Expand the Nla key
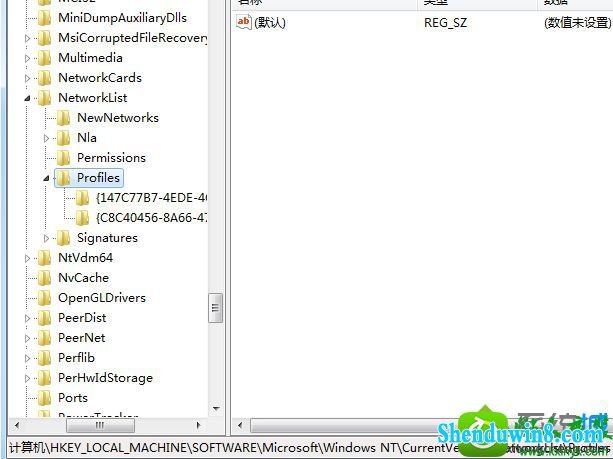Screen dimensions: 613x459 pos(46,138)
